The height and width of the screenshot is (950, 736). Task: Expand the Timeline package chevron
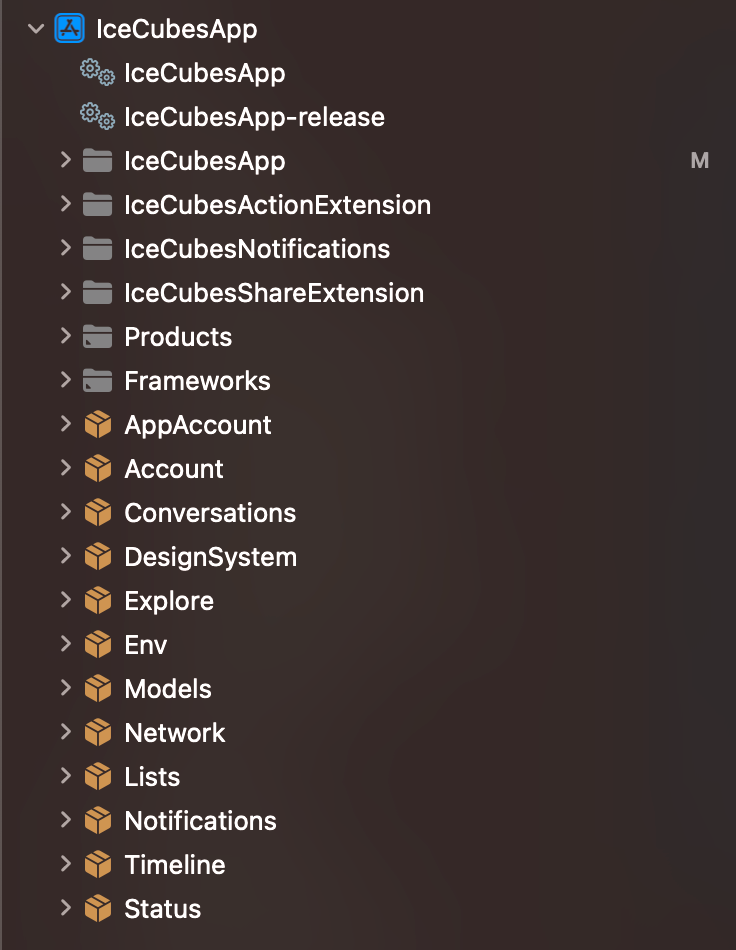tap(65, 865)
